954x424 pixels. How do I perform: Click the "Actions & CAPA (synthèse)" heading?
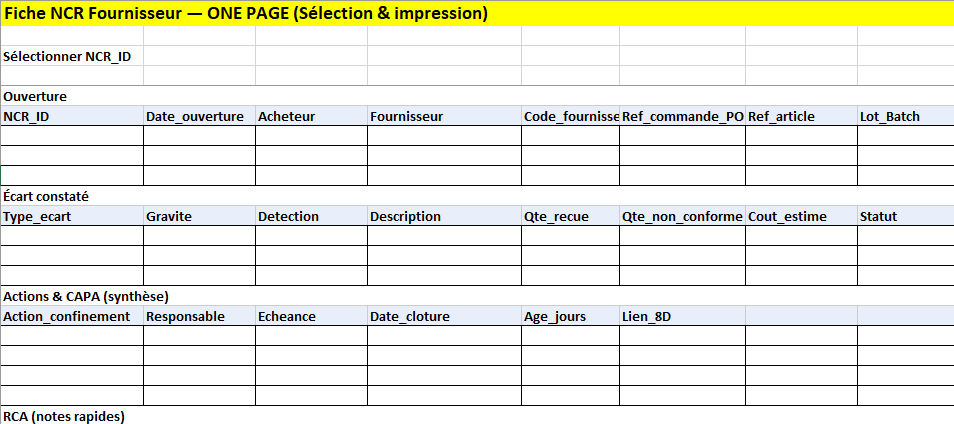click(x=86, y=296)
